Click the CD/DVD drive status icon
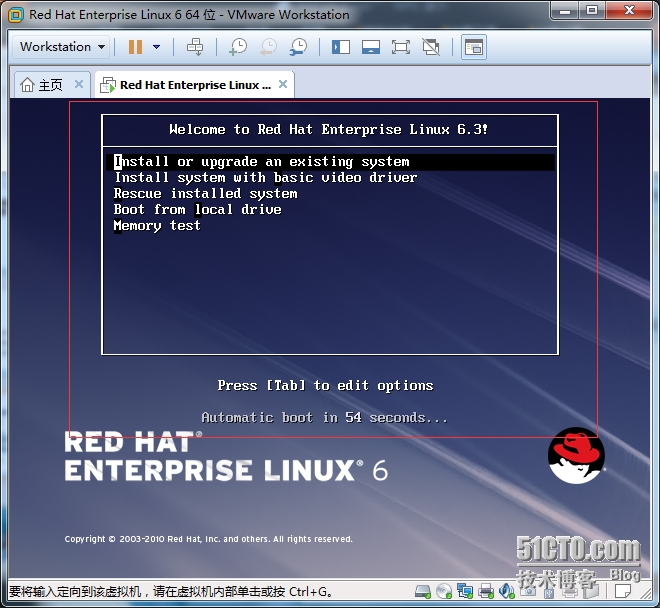This screenshot has width=660, height=608. tap(444, 592)
